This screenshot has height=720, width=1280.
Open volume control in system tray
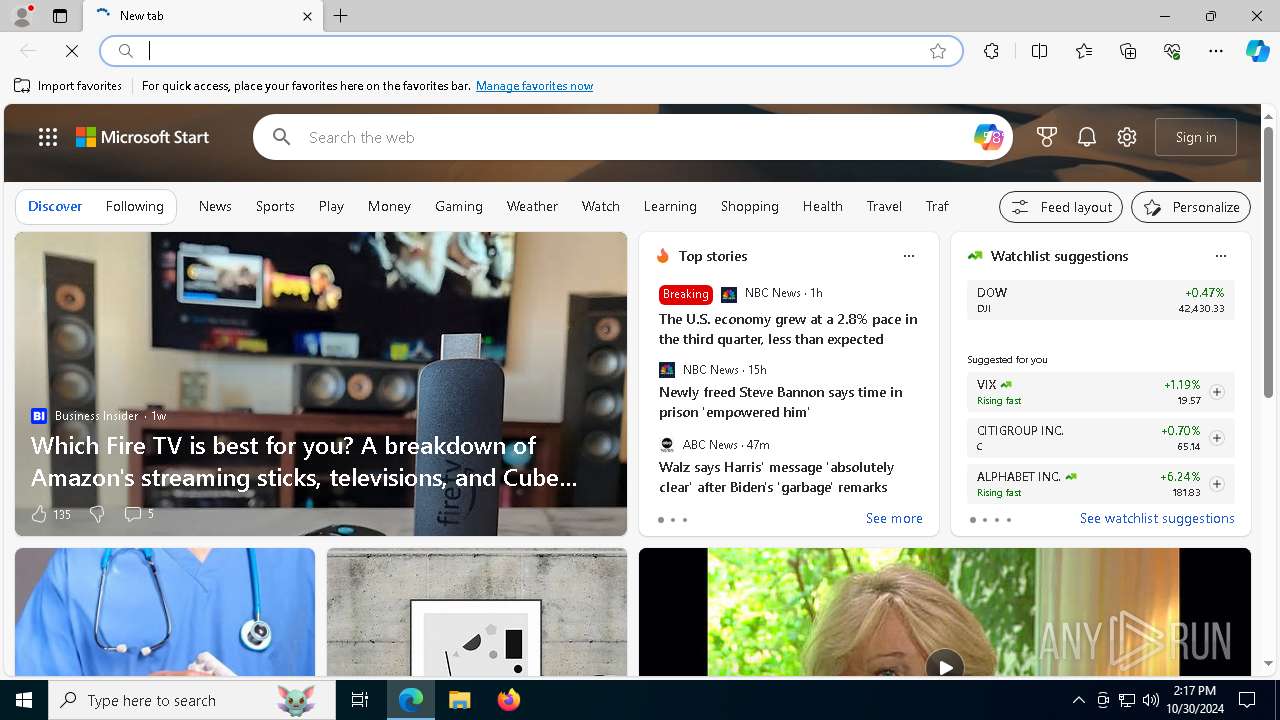[1151, 700]
